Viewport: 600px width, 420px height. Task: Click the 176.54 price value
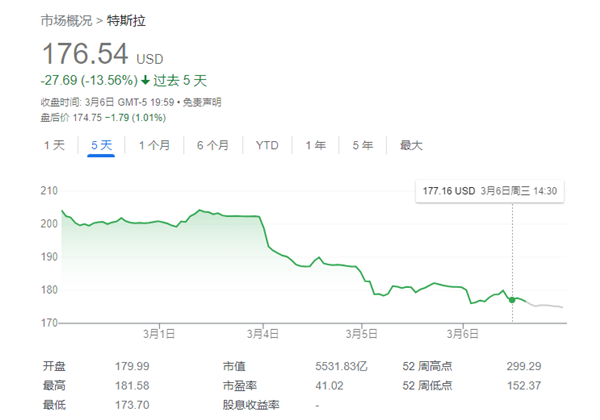tap(85, 54)
